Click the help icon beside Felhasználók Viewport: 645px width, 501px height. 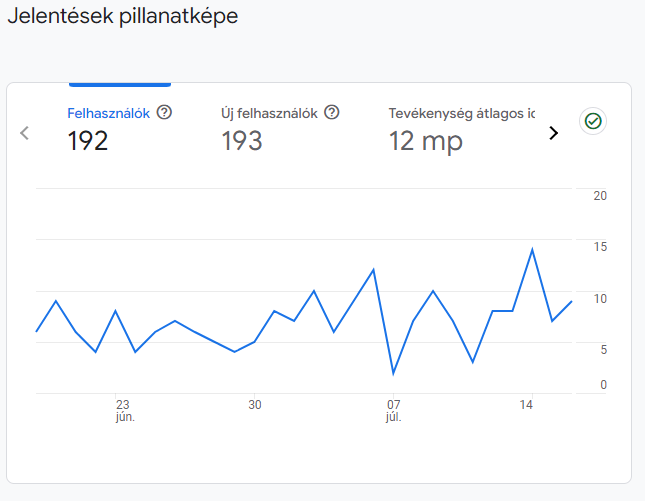[165, 113]
